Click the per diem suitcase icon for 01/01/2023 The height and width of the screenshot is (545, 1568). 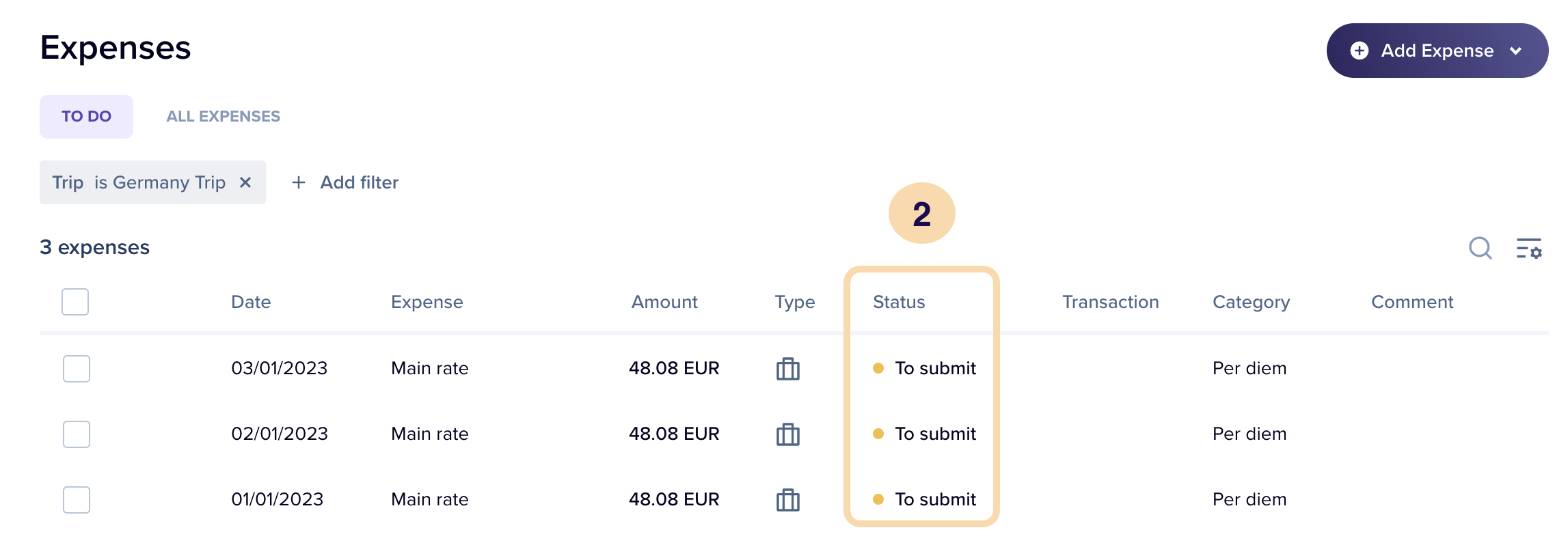tap(788, 500)
